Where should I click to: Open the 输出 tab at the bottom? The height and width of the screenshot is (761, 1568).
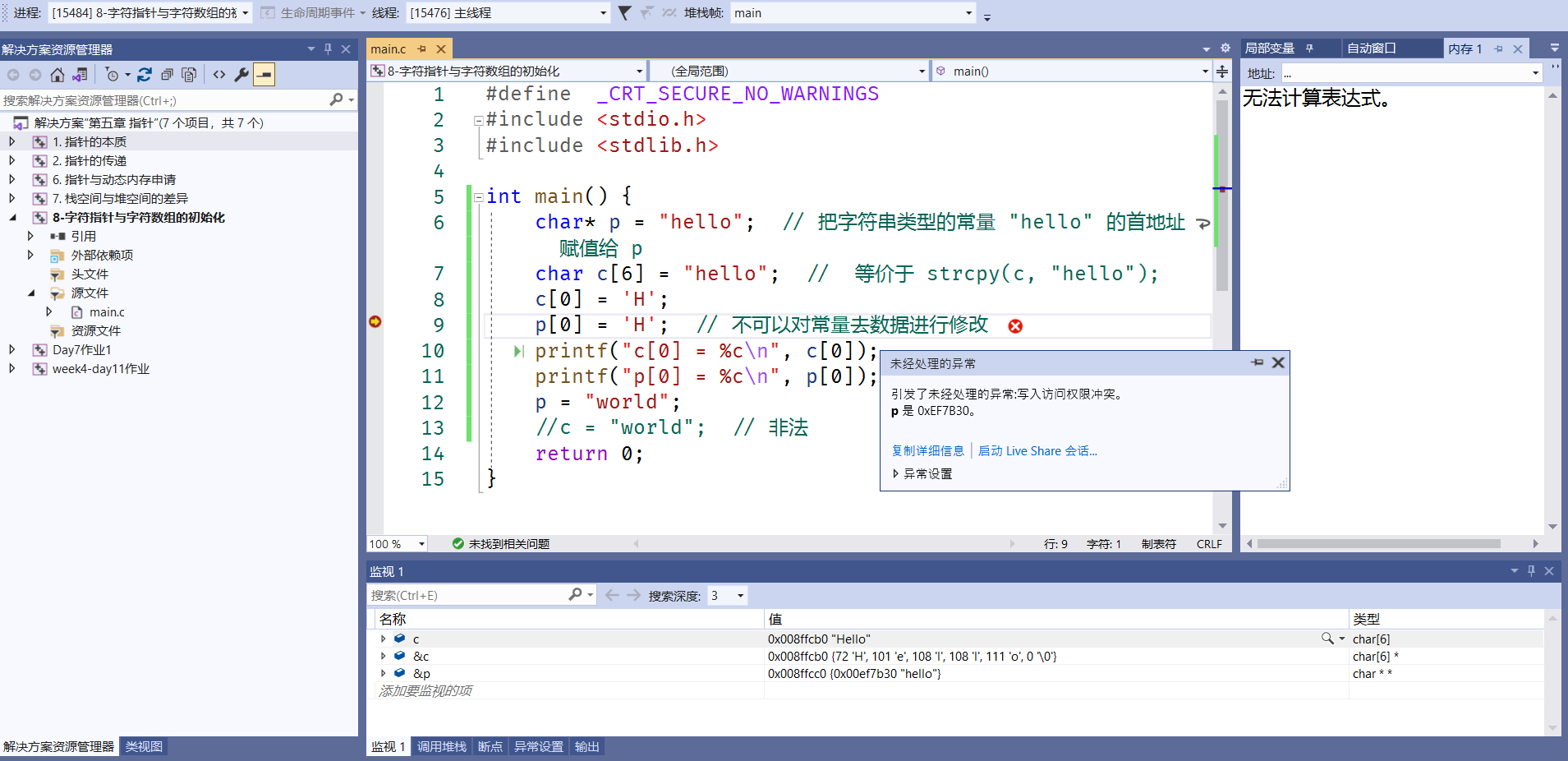tap(587, 746)
